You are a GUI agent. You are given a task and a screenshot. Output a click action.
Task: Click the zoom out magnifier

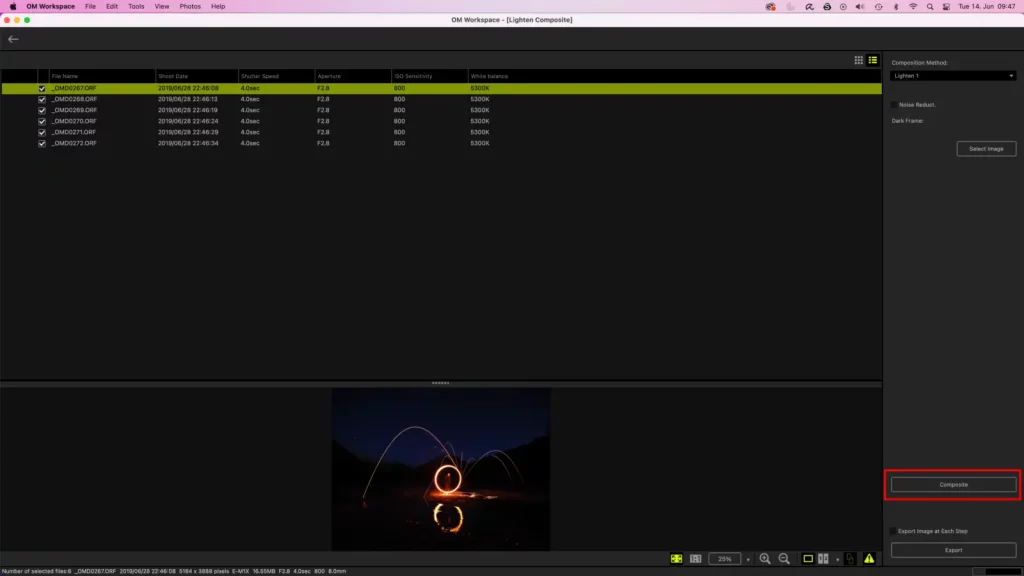click(x=784, y=558)
